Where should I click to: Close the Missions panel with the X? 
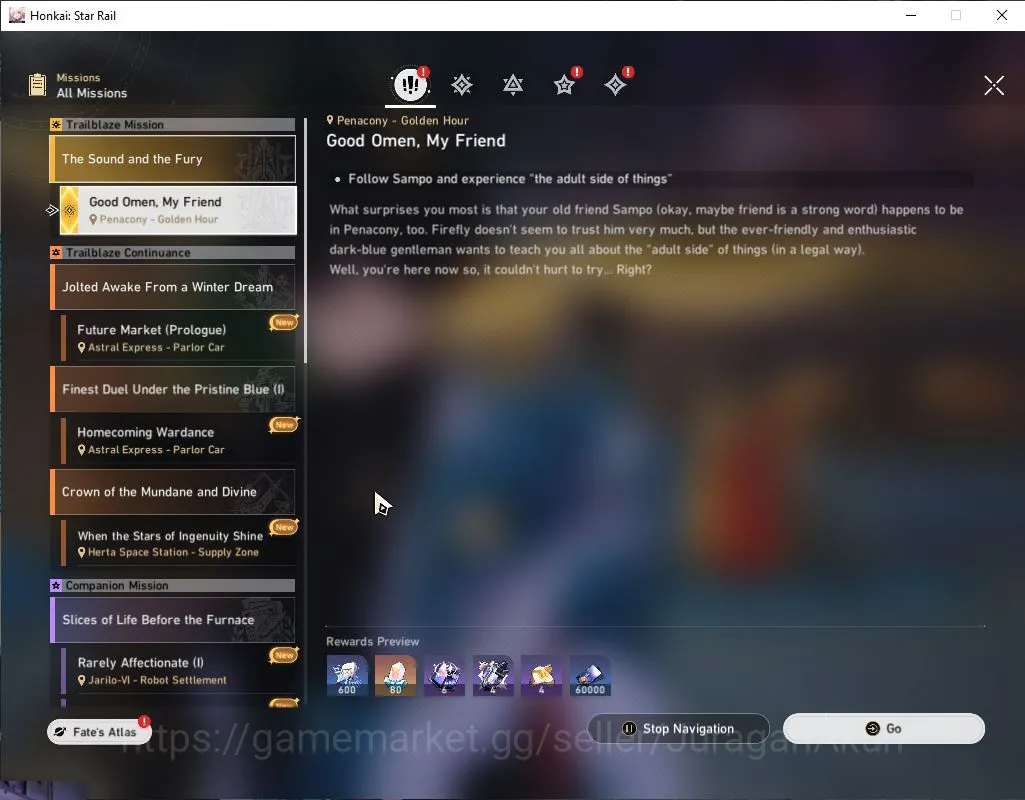pyautogui.click(x=994, y=85)
